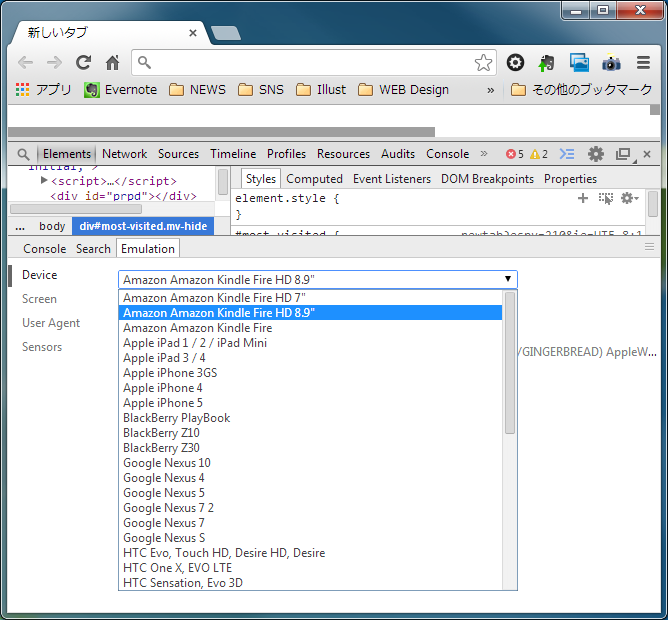The image size is (668, 620).
Task: Click the div#most-visited.mv-hide breadcrumb
Action: pyautogui.click(x=143, y=226)
